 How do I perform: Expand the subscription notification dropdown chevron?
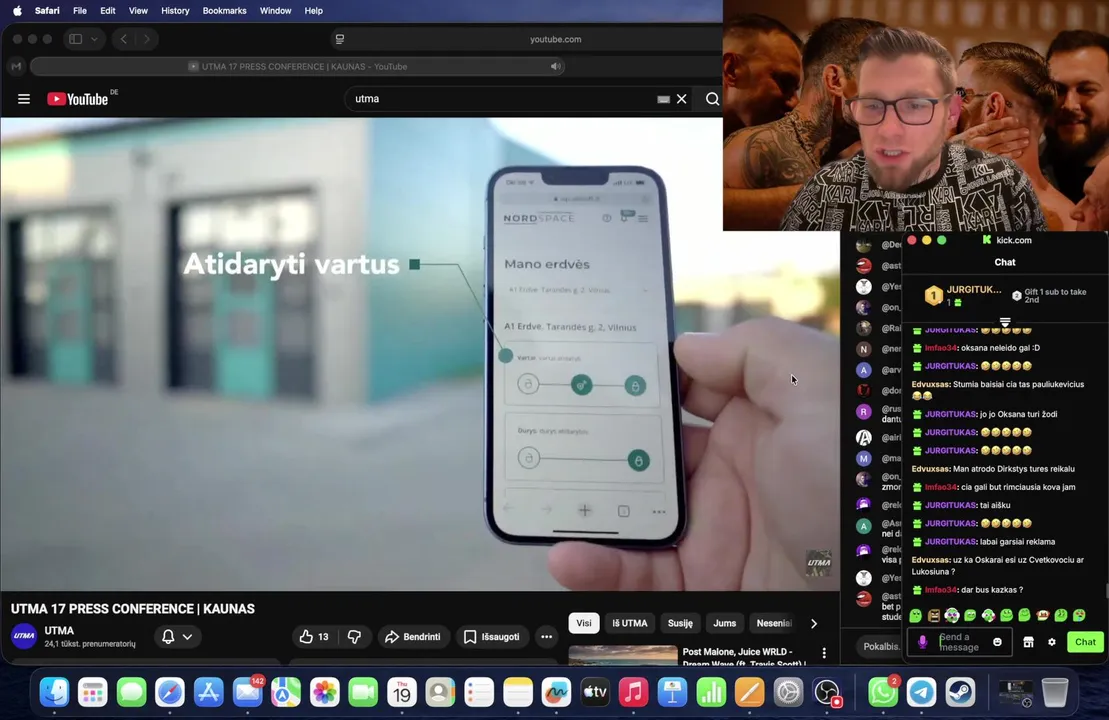(187, 637)
